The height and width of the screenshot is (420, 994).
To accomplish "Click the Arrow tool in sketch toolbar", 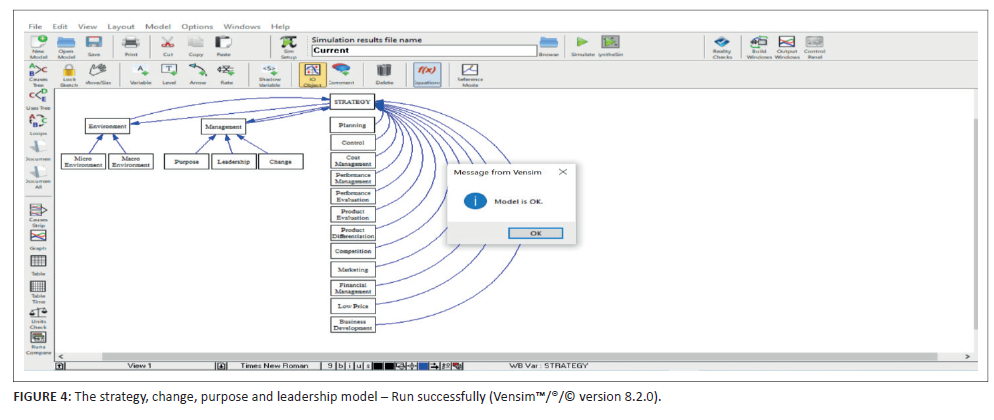I will click(198, 72).
